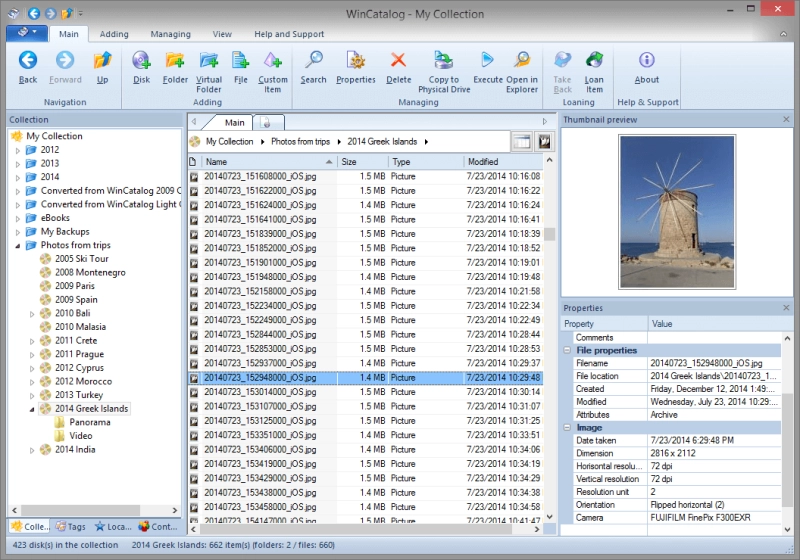This screenshot has height=560, width=800.
Task: Open the new tab button next to Main tab
Action: pos(268,122)
